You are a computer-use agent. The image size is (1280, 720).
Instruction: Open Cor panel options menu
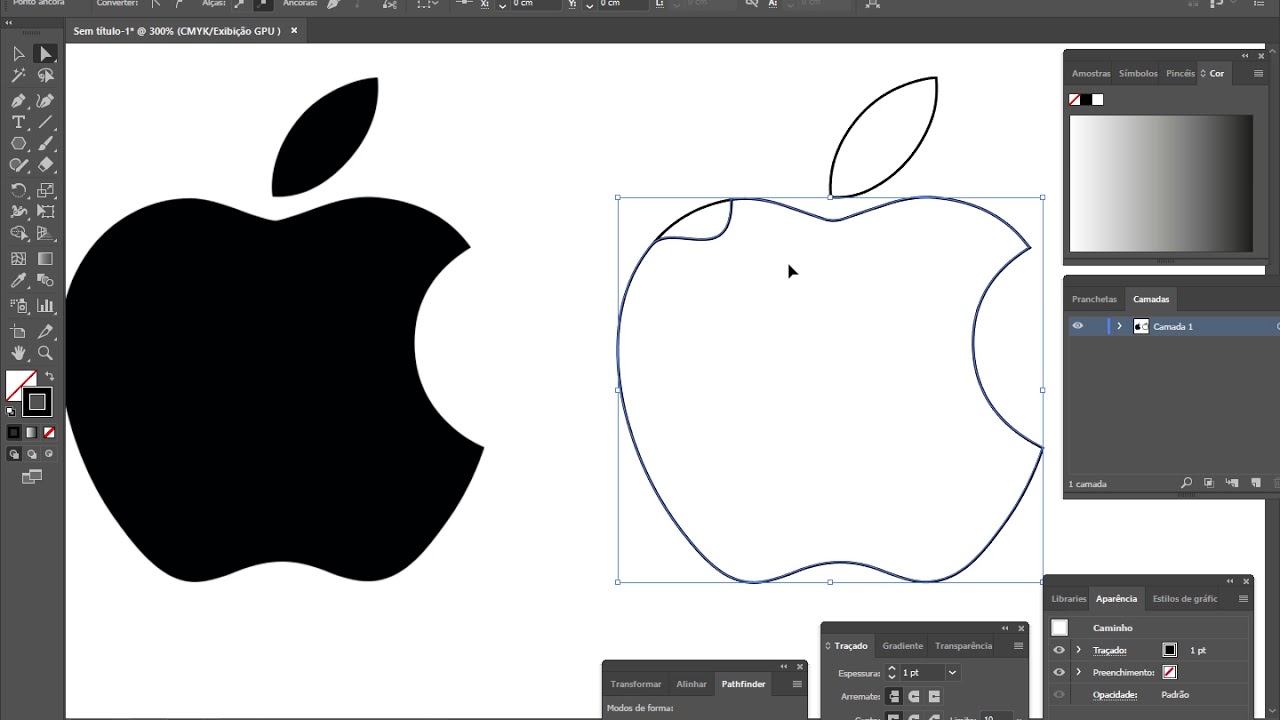pyautogui.click(x=1260, y=73)
